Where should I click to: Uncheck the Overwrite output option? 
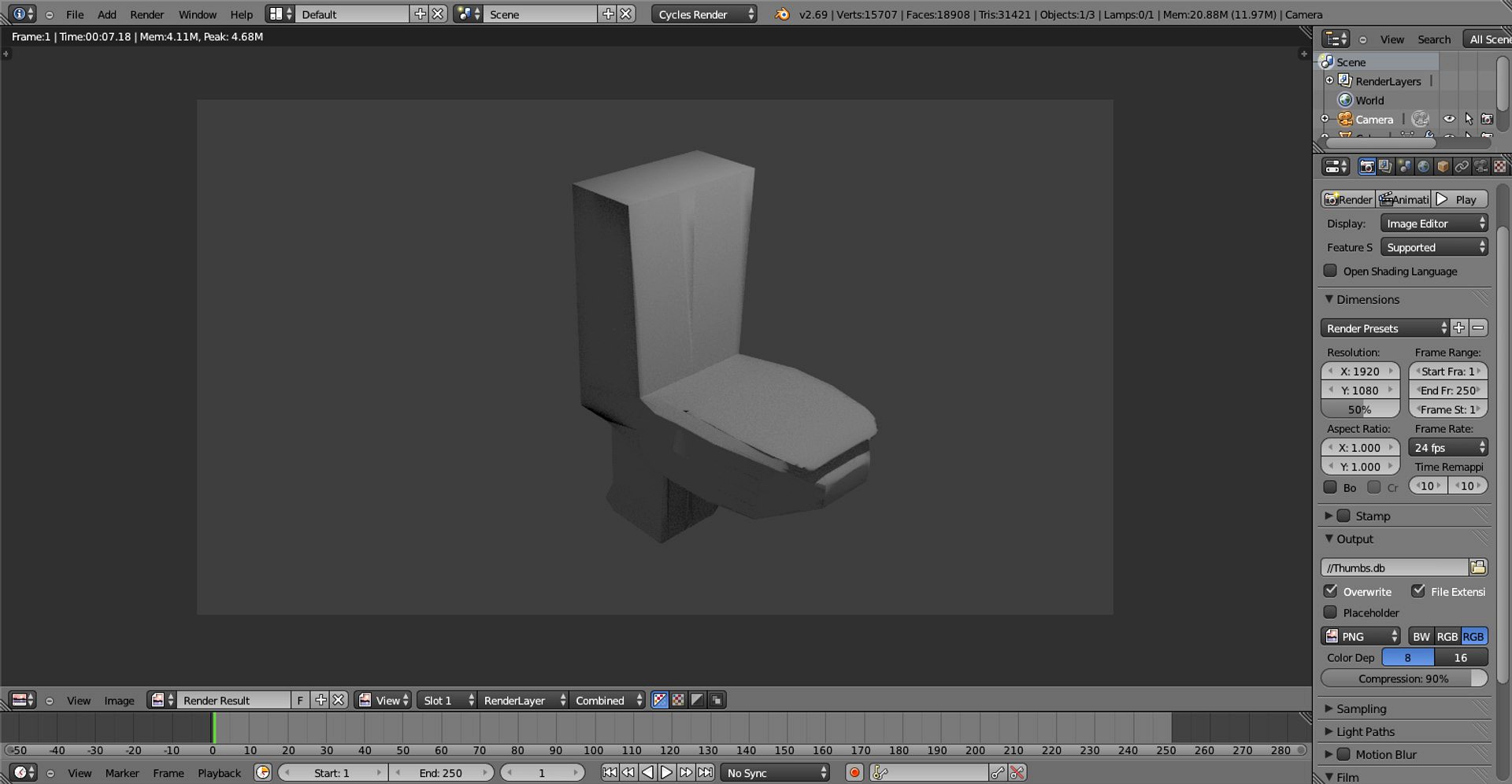tap(1332, 591)
